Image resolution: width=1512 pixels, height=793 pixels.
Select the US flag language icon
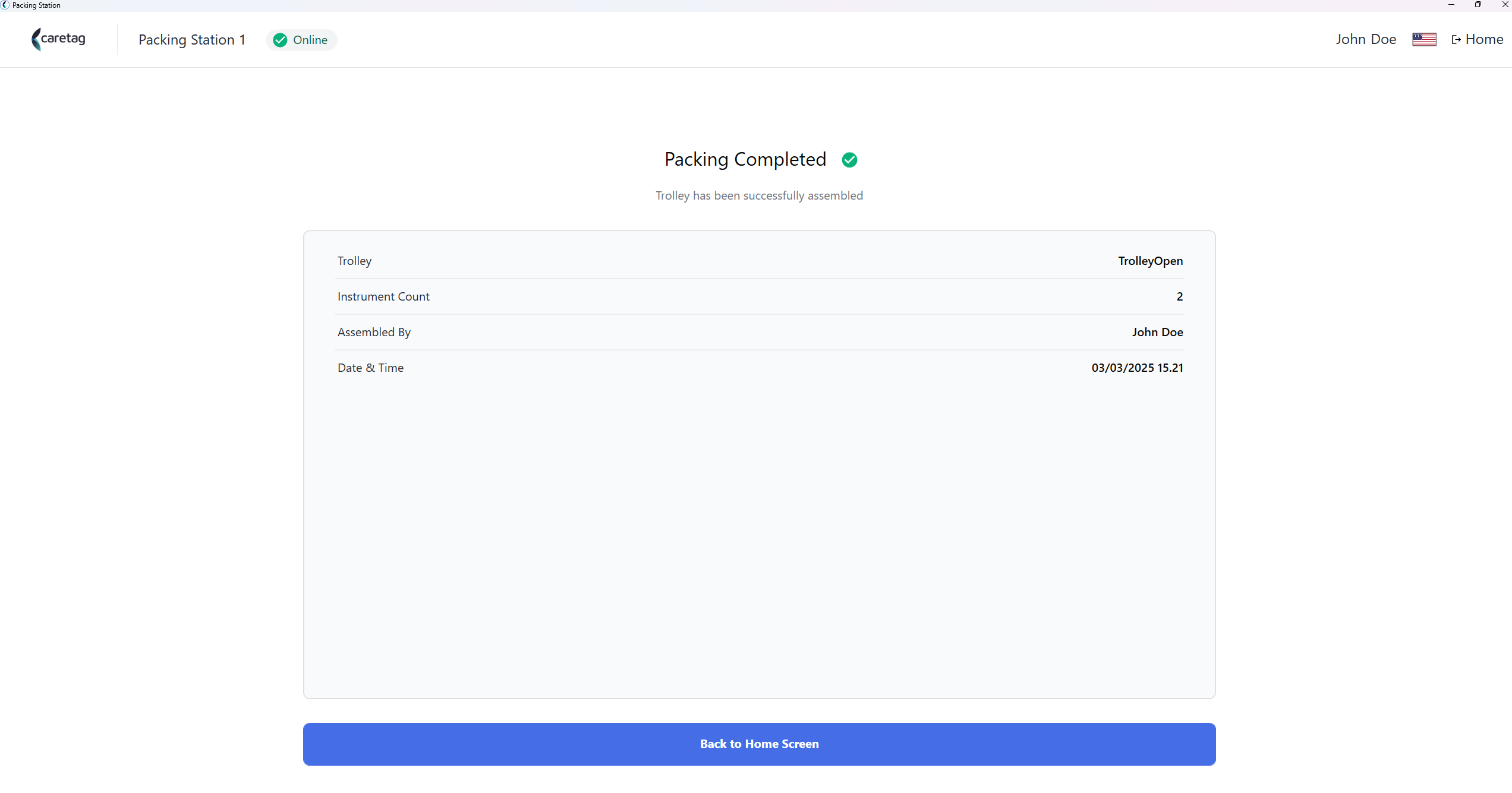(x=1424, y=39)
